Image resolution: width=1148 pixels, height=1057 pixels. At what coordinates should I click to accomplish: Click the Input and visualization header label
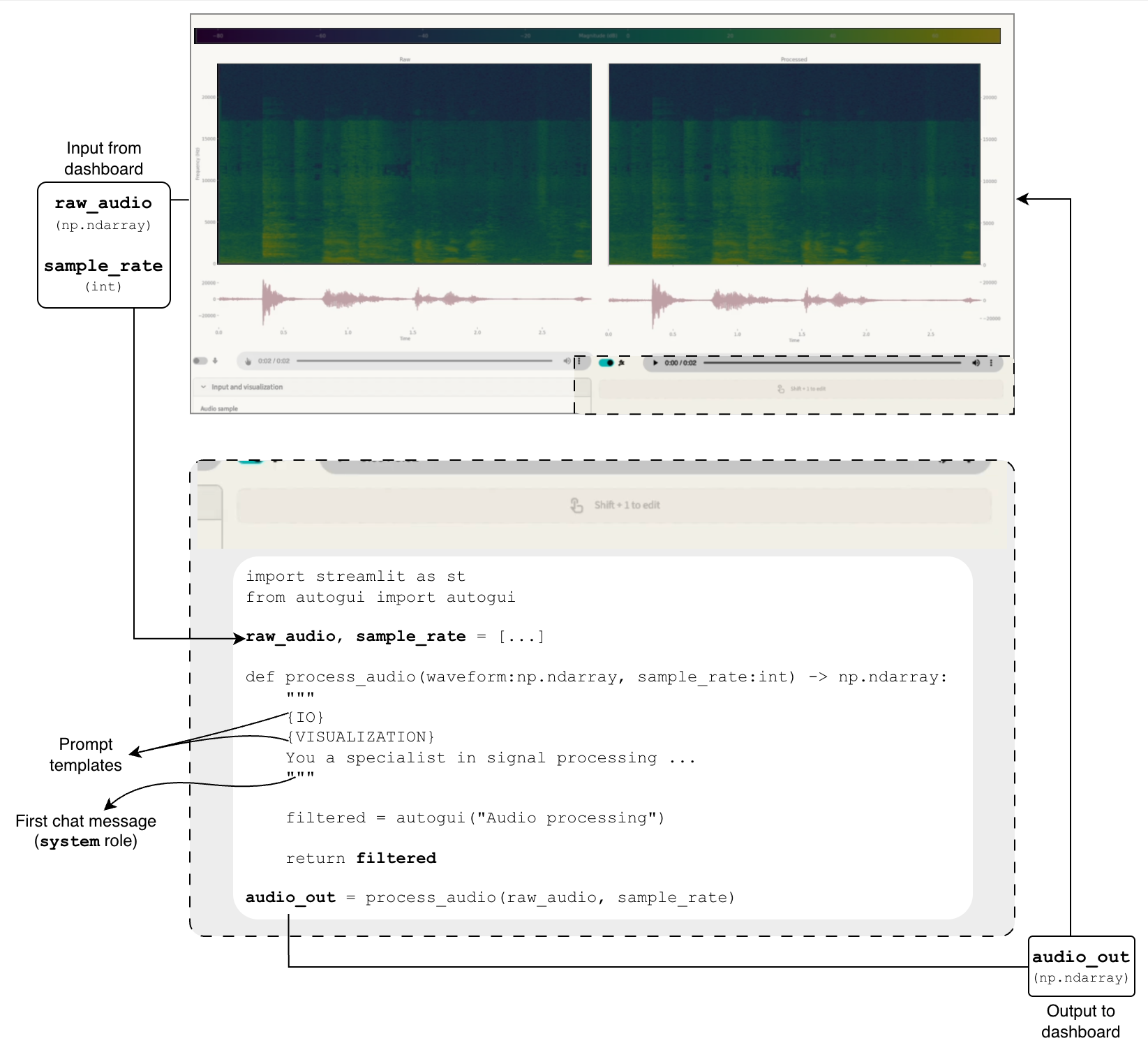(247, 387)
